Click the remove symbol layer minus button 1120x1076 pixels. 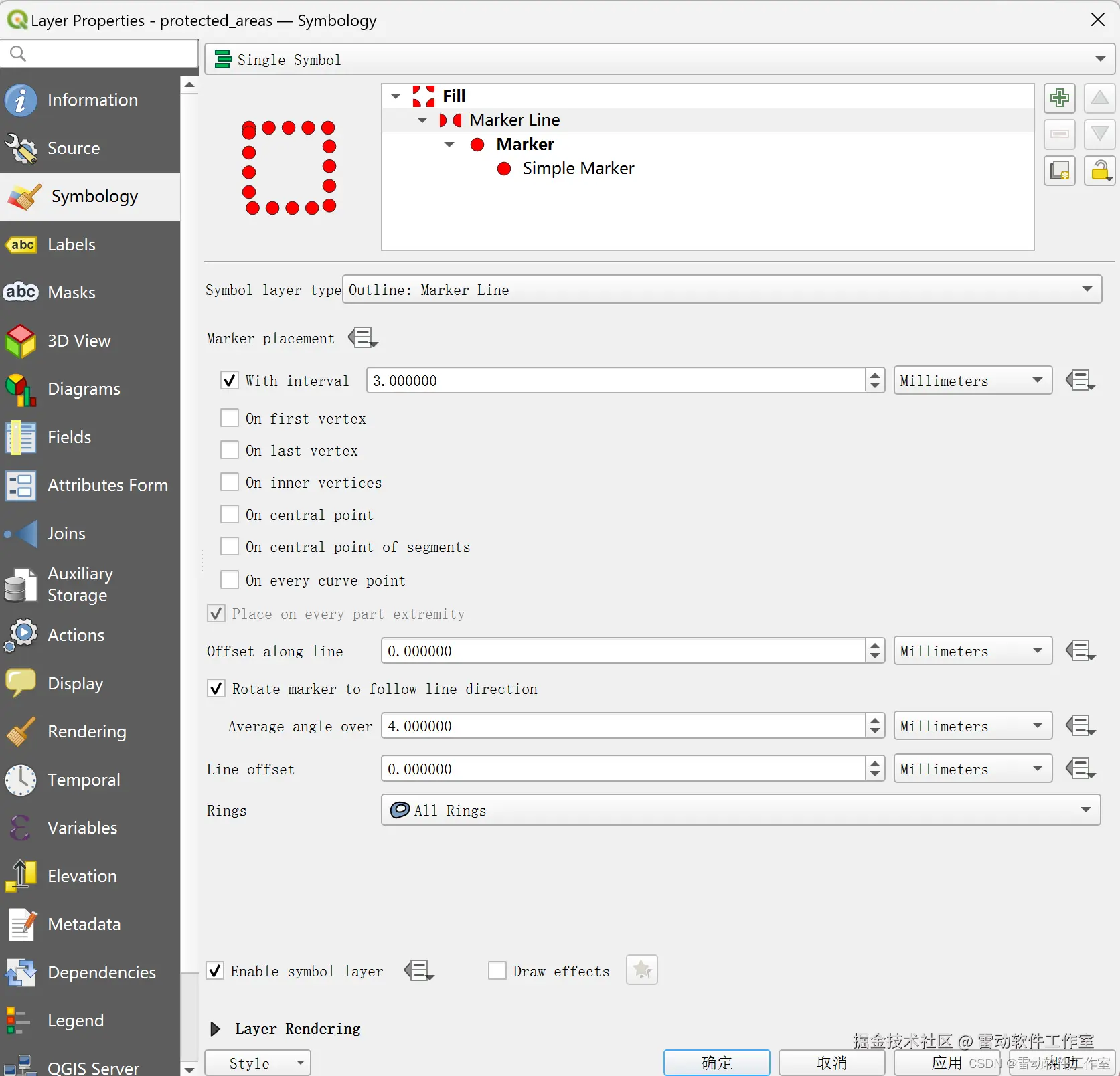[1060, 134]
